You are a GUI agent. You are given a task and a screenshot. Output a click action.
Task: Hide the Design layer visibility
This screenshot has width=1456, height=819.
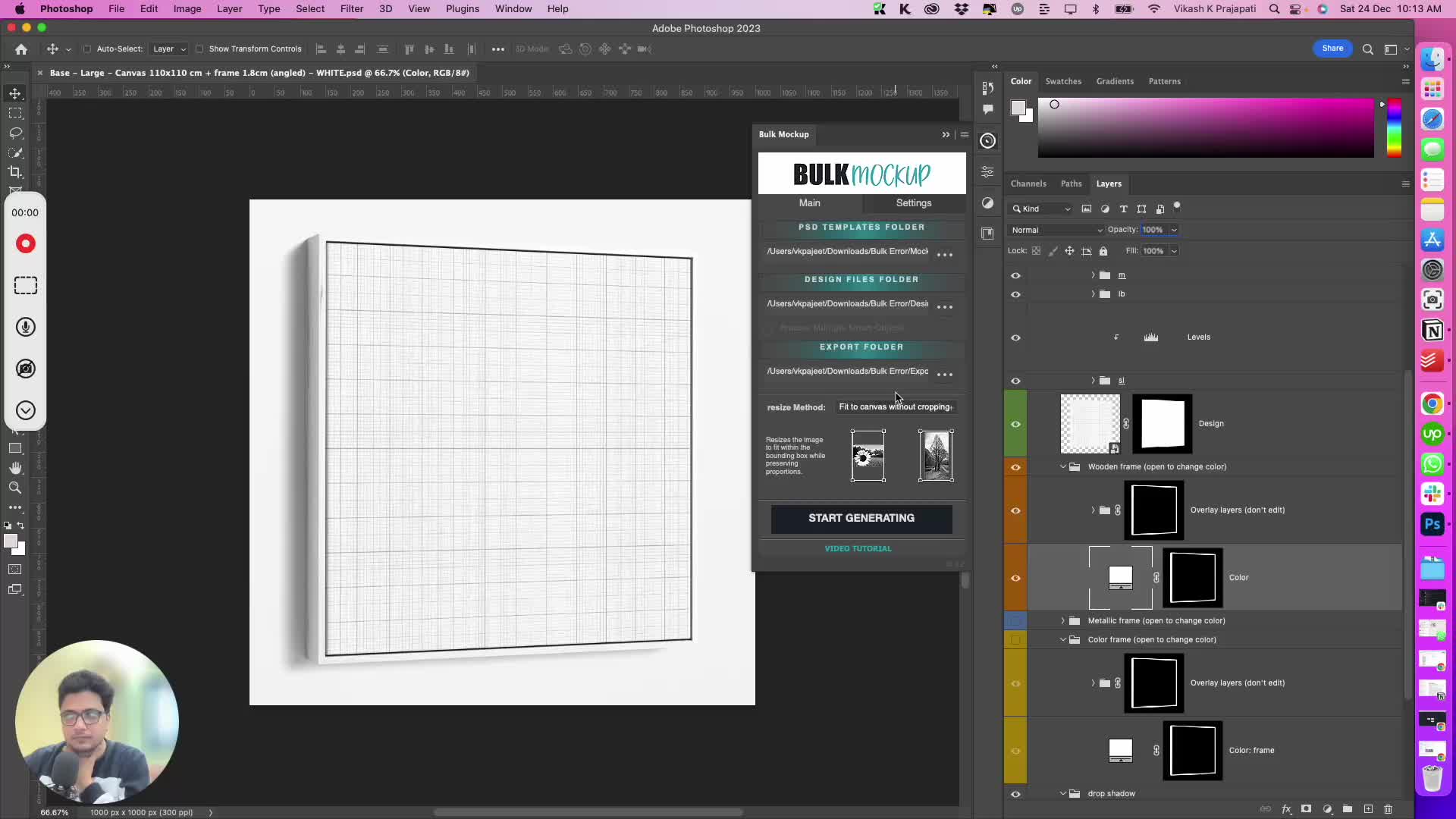(1015, 424)
